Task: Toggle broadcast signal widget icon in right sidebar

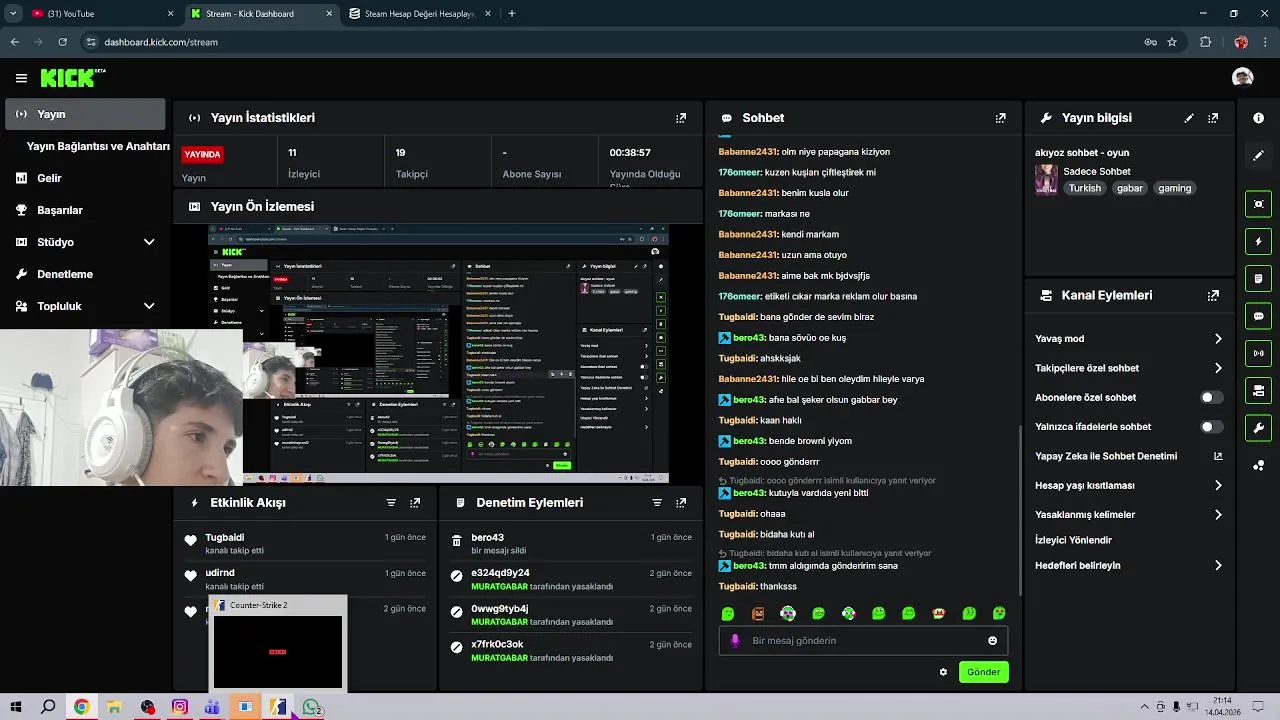Action: click(x=1258, y=353)
